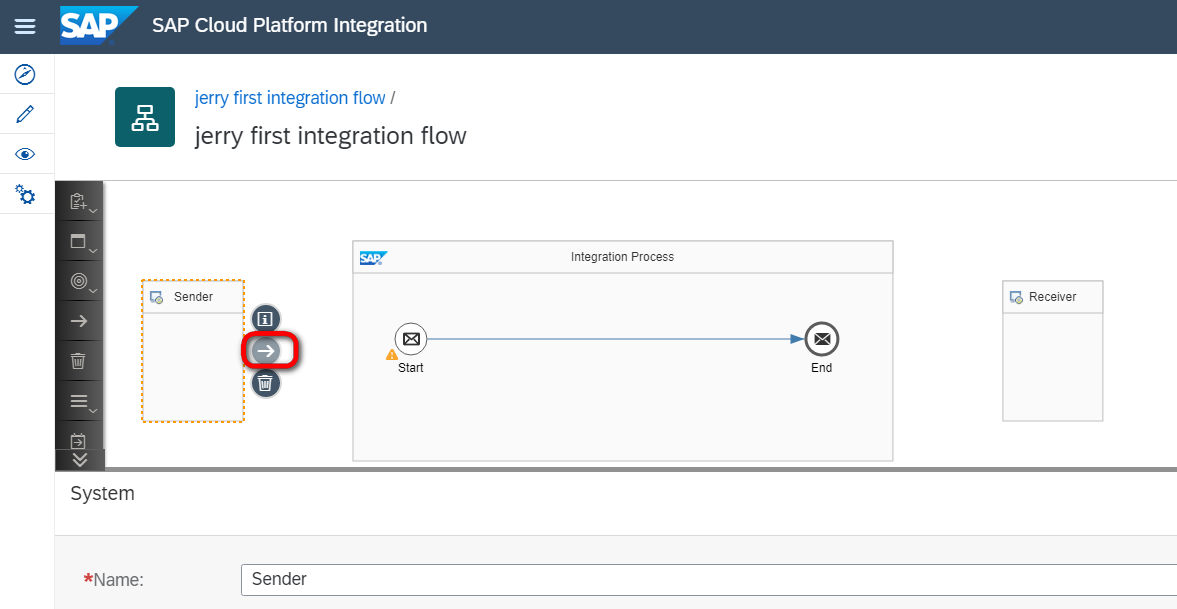Image resolution: width=1177 pixels, height=609 pixels.
Task: Open the Settings gears page
Action: 26,194
